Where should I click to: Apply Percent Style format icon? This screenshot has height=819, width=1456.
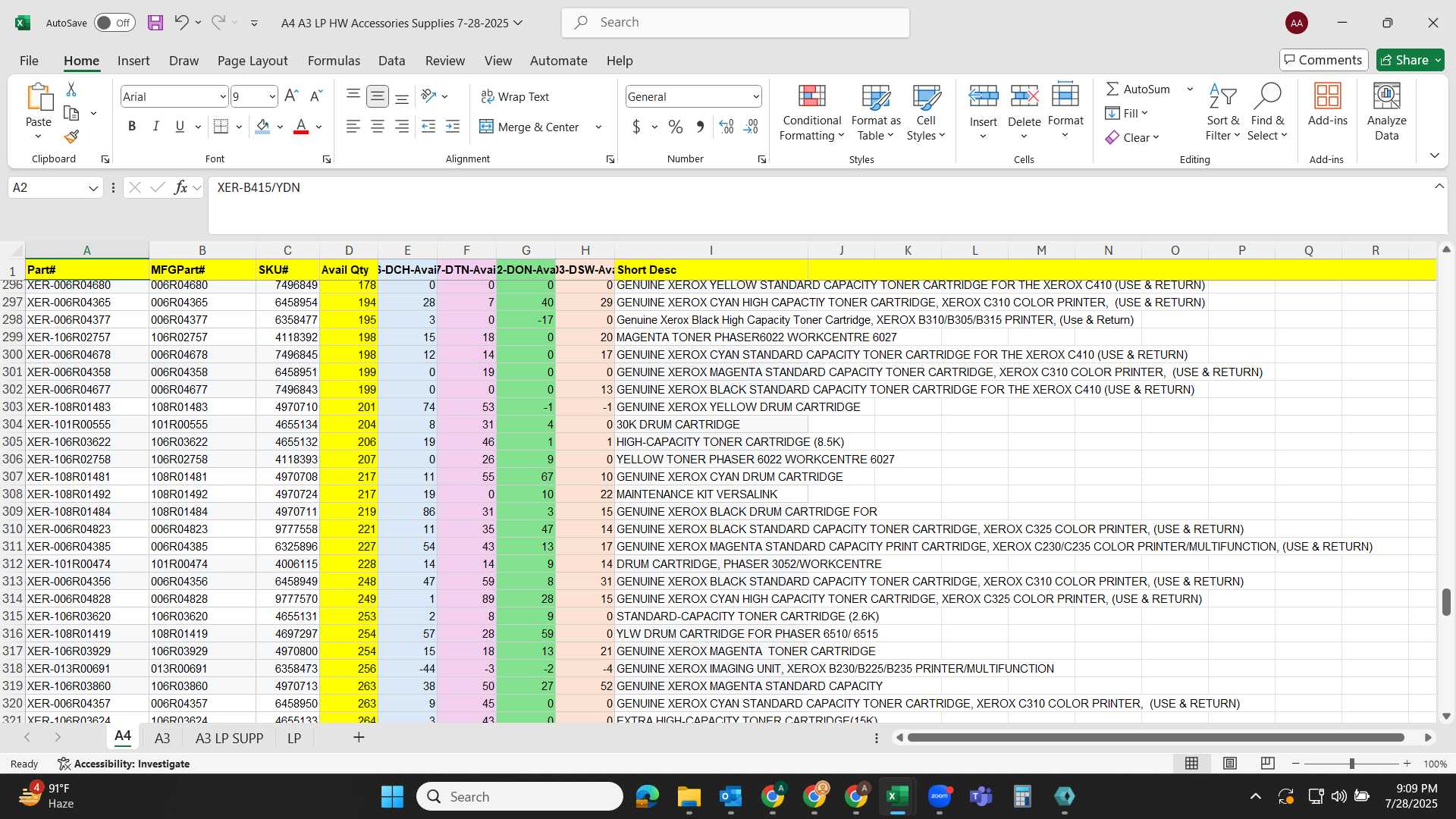676,127
